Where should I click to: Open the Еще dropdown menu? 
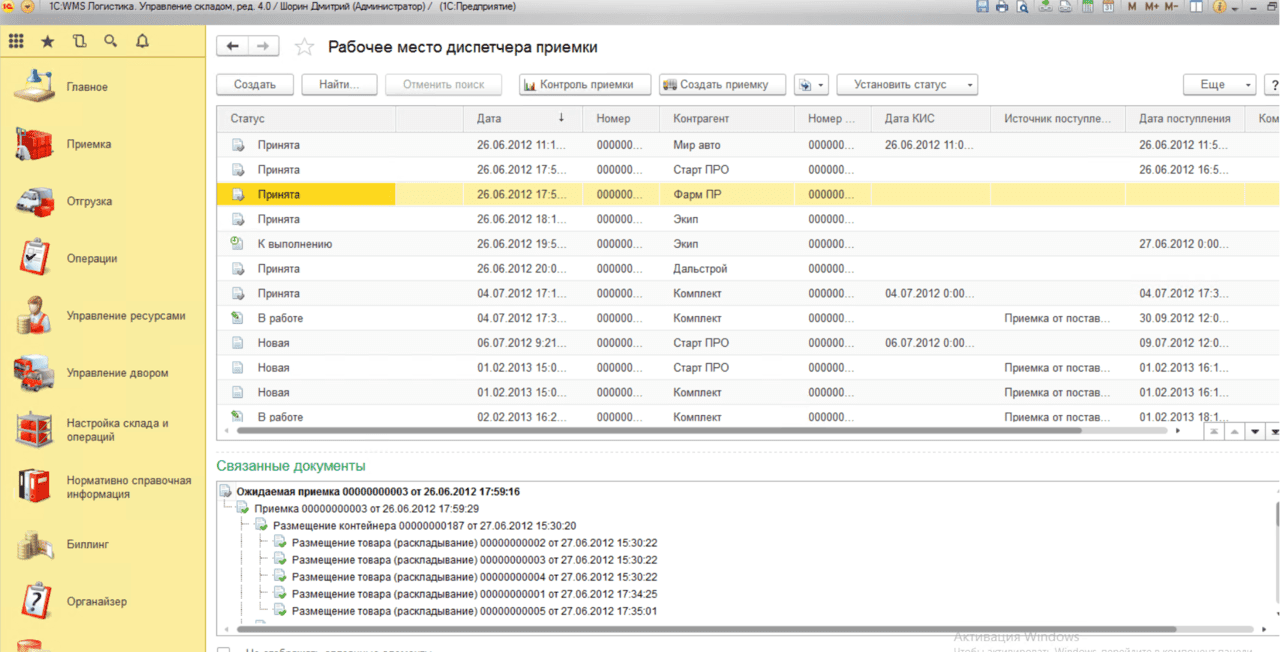pyautogui.click(x=1219, y=85)
